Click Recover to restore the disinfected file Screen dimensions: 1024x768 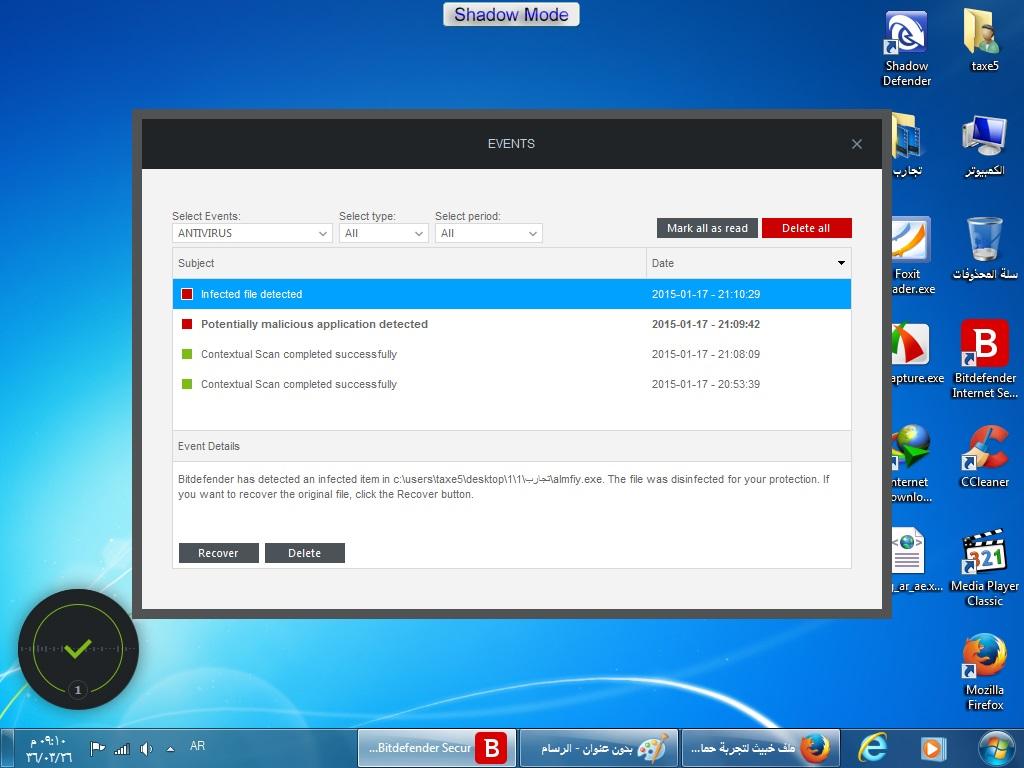[x=219, y=553]
